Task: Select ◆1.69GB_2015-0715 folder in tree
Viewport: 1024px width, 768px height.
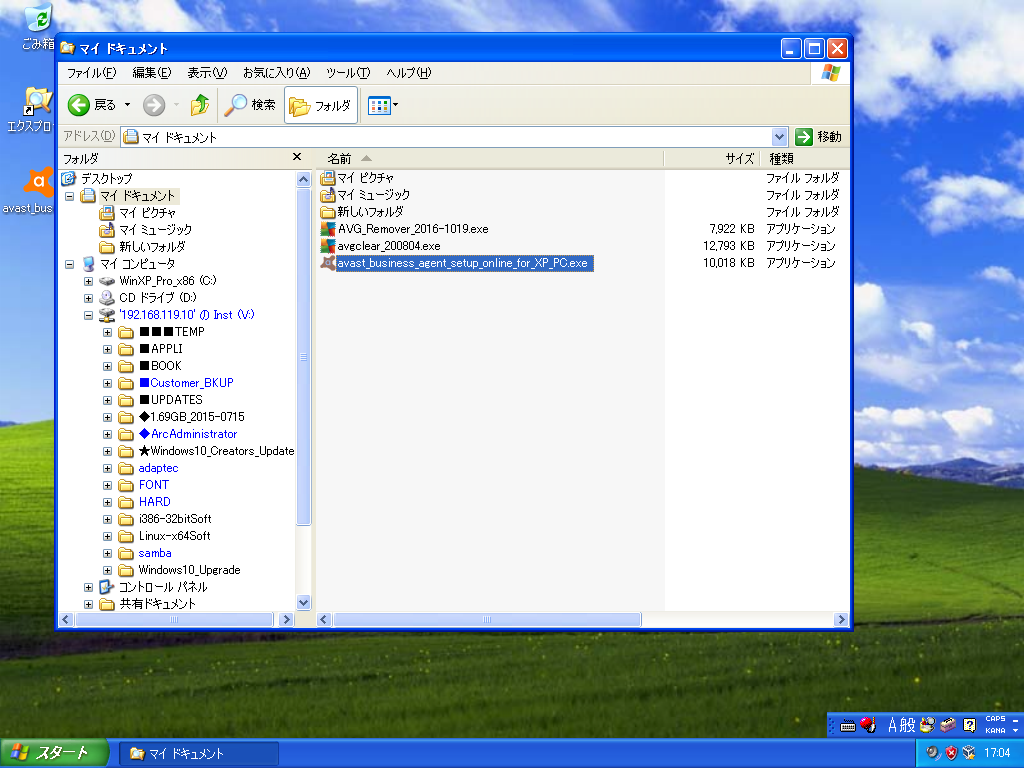Action: [182, 417]
